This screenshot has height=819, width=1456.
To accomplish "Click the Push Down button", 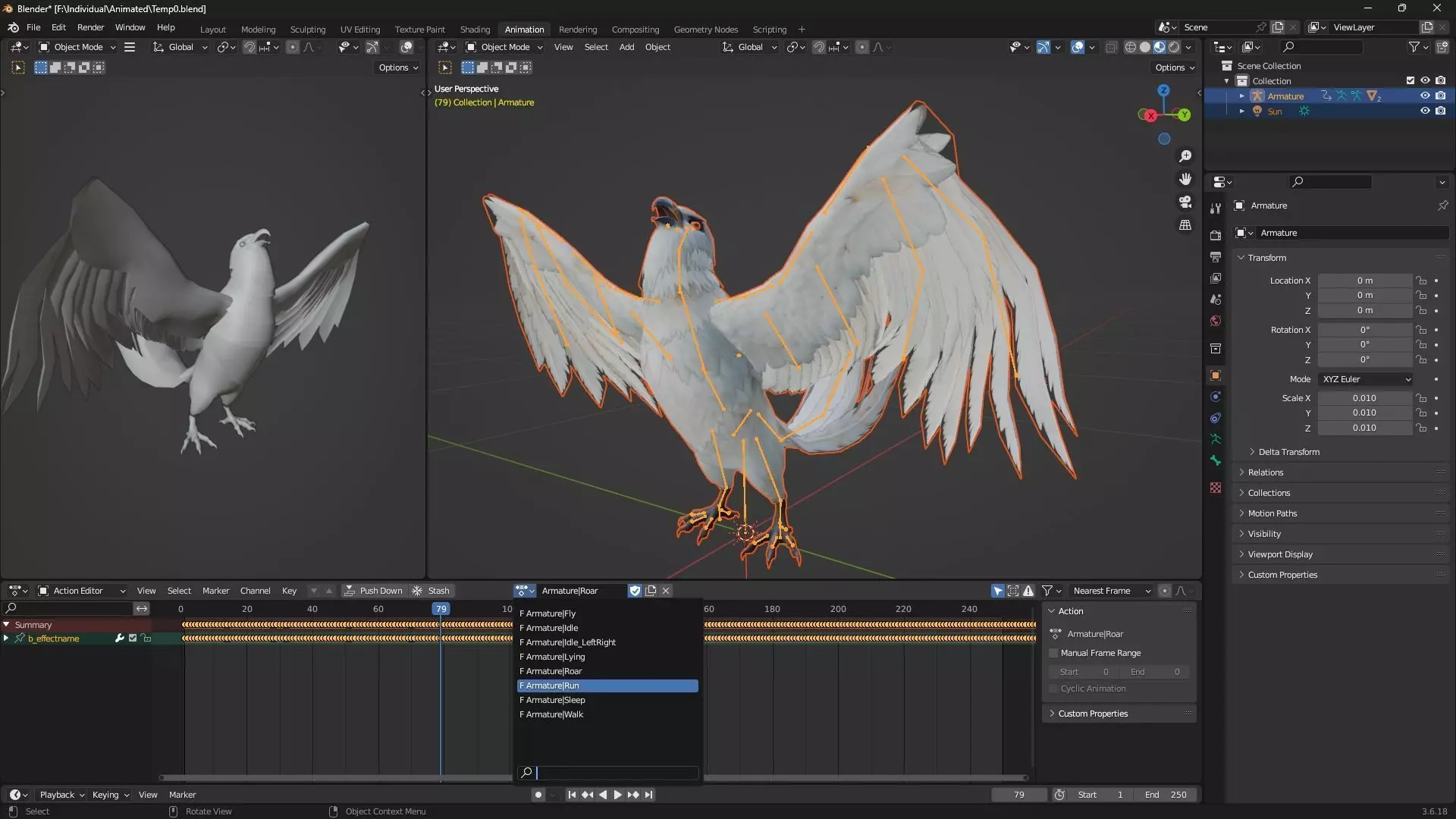I will (x=373, y=591).
